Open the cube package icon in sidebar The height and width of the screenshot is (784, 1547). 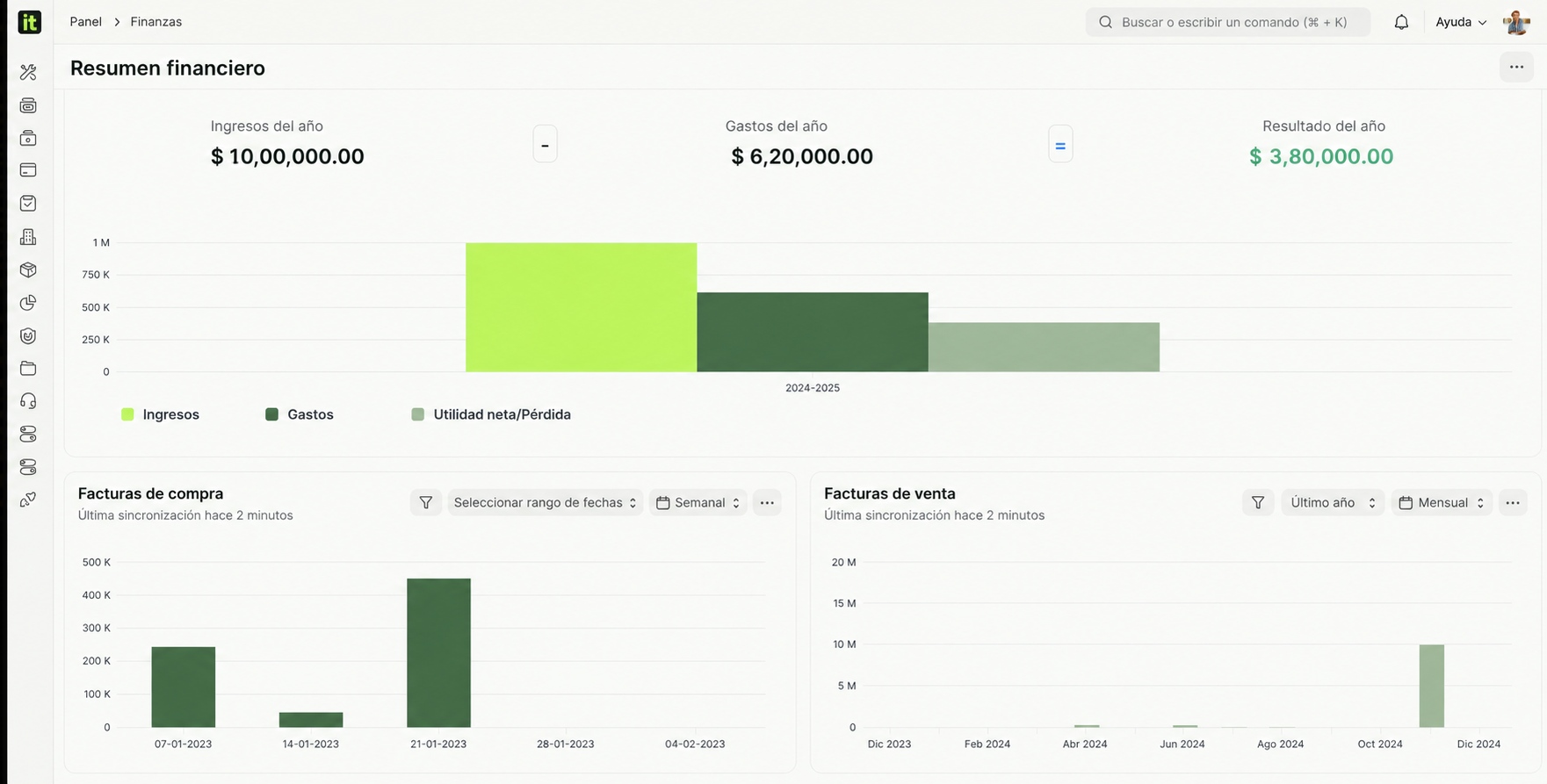pyautogui.click(x=28, y=270)
